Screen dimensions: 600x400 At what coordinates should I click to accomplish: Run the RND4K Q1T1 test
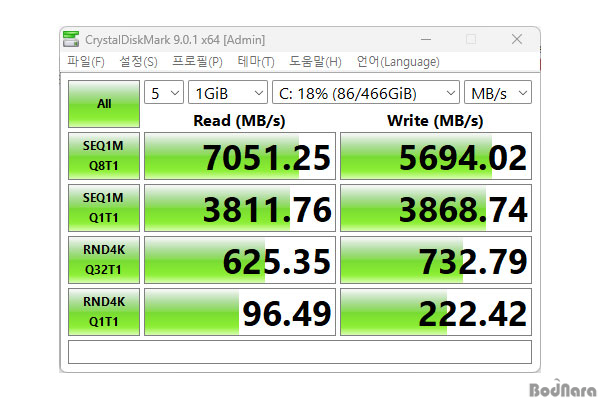tap(103, 311)
